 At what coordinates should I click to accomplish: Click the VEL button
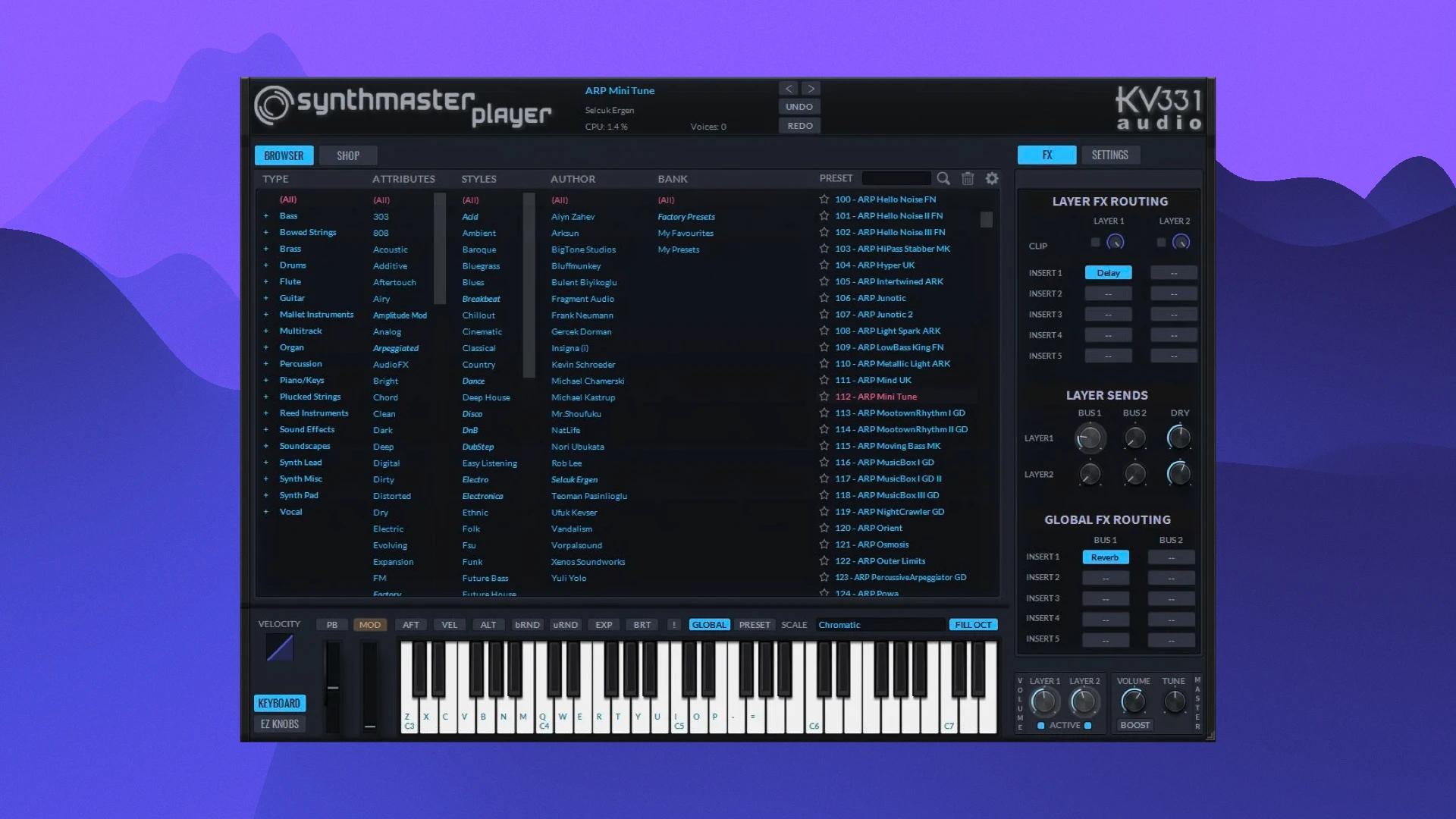pyautogui.click(x=450, y=625)
